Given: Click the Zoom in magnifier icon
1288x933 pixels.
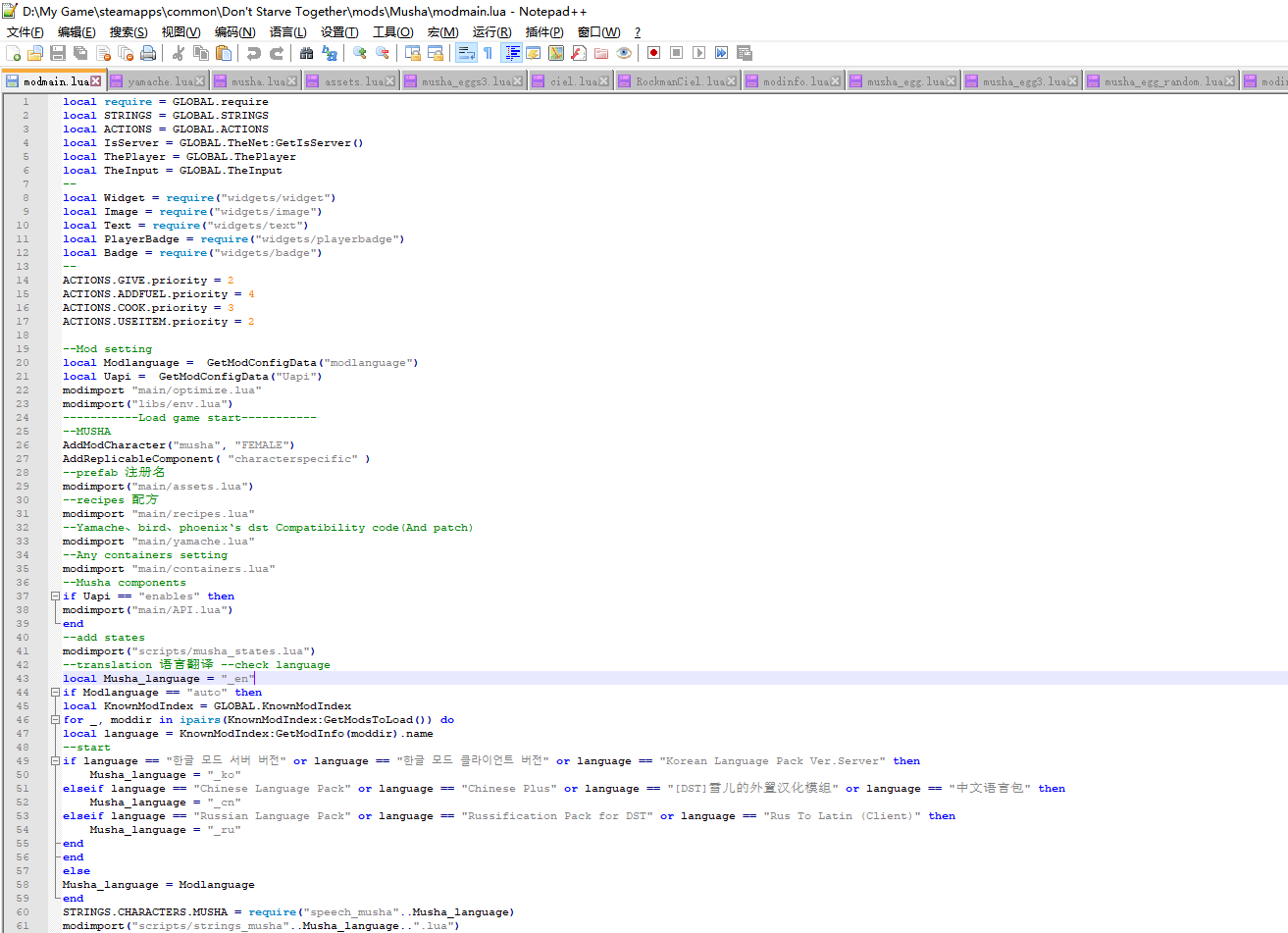Looking at the screenshot, I should coord(360,53).
